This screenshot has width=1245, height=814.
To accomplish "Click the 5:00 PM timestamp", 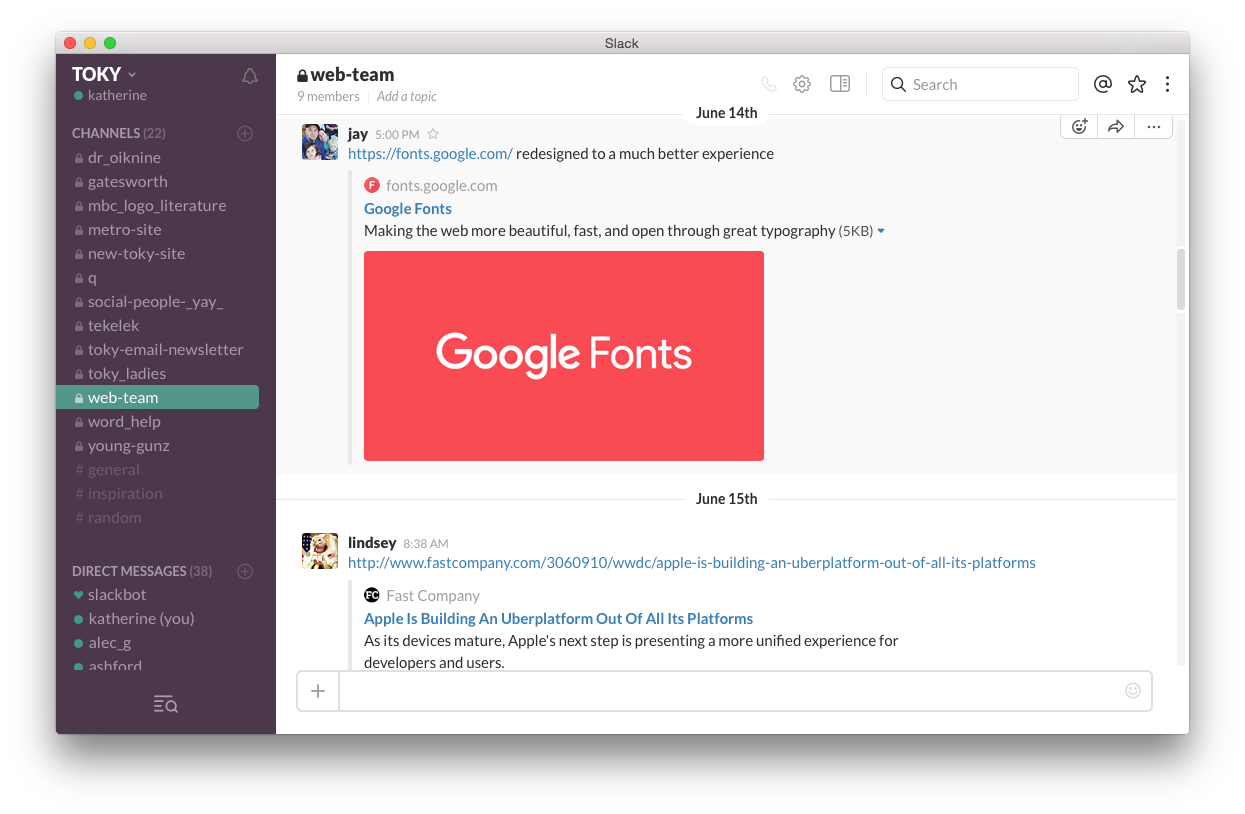I will coord(397,134).
